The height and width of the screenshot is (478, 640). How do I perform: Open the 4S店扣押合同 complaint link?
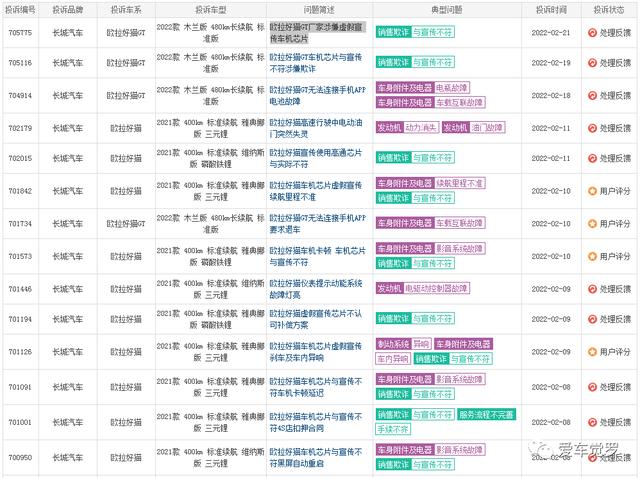pyautogui.click(x=316, y=422)
